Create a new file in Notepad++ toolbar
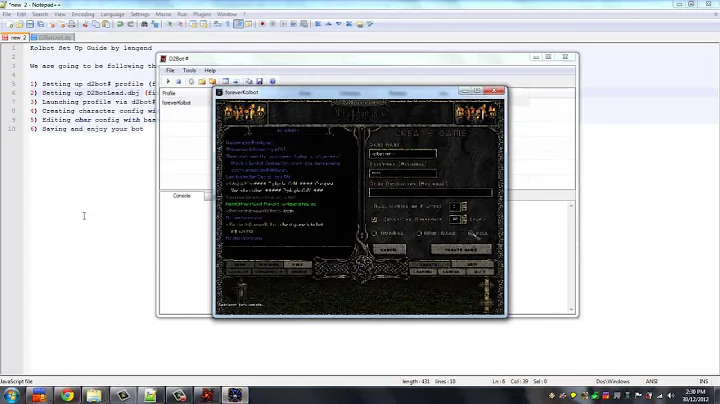This screenshot has height=404, width=720. (x=10, y=24)
